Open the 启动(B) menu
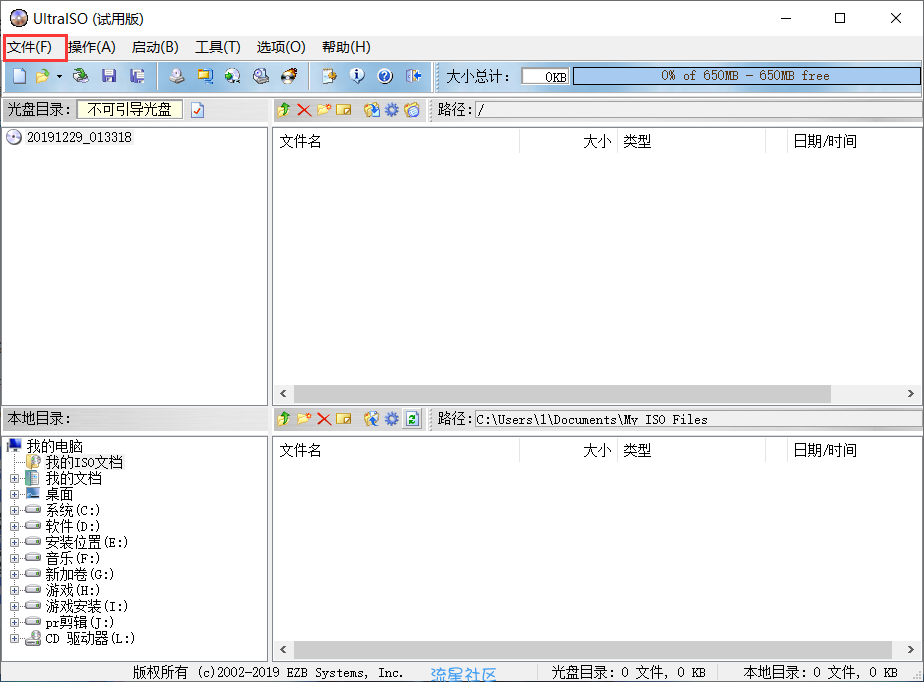 (155, 47)
